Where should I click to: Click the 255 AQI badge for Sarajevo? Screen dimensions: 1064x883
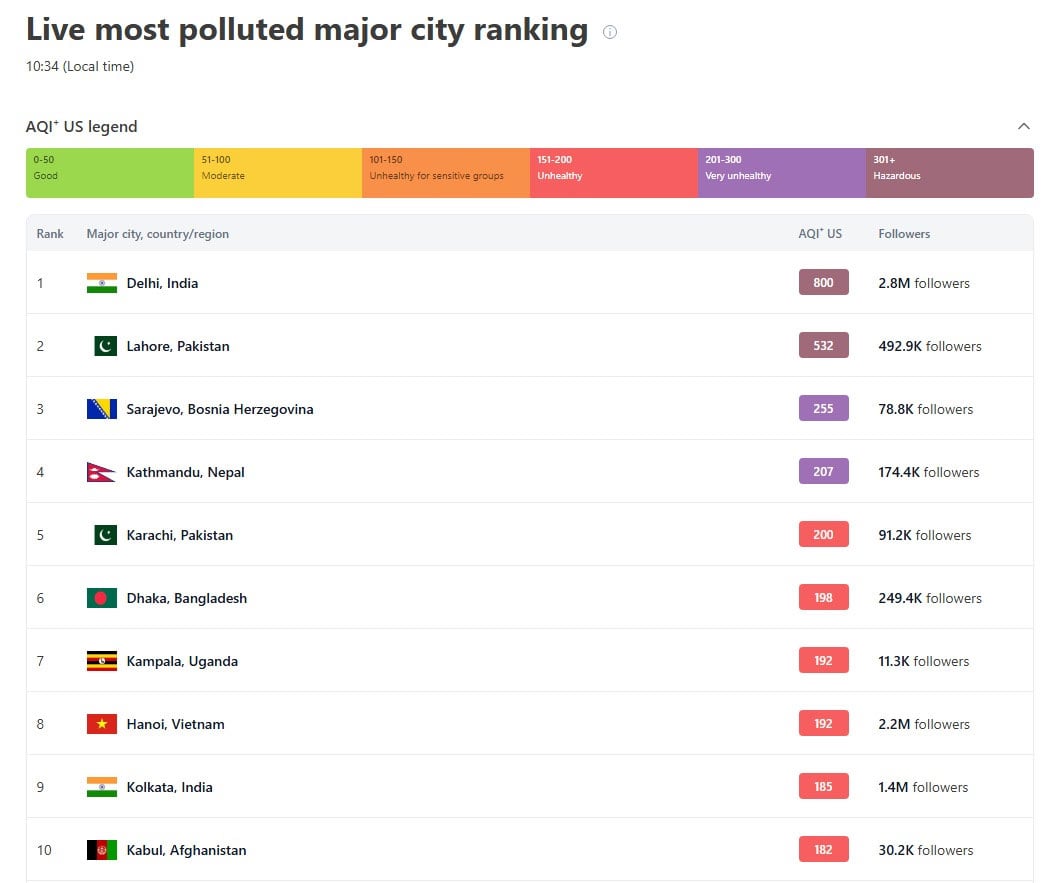pos(823,409)
